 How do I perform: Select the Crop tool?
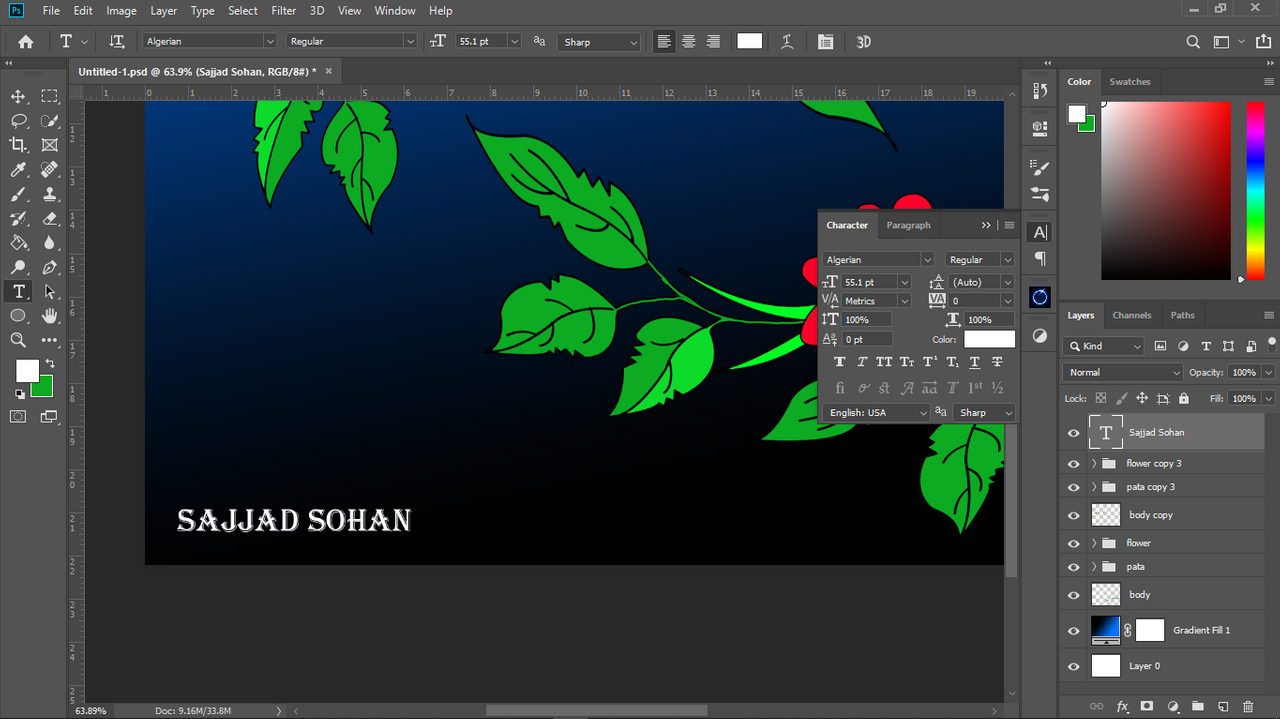18,145
